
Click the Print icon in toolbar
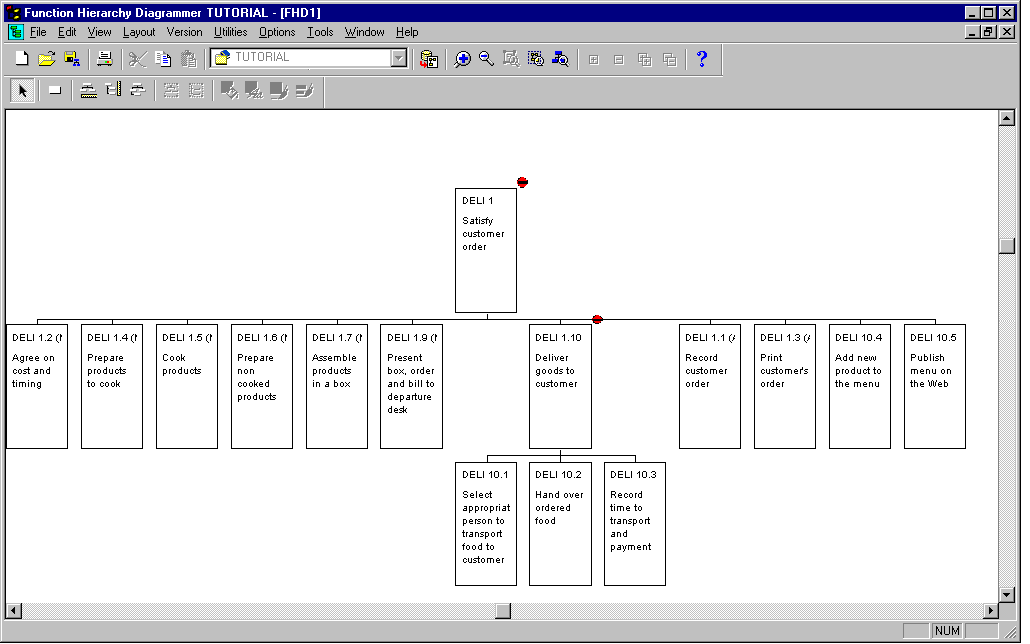click(x=104, y=59)
